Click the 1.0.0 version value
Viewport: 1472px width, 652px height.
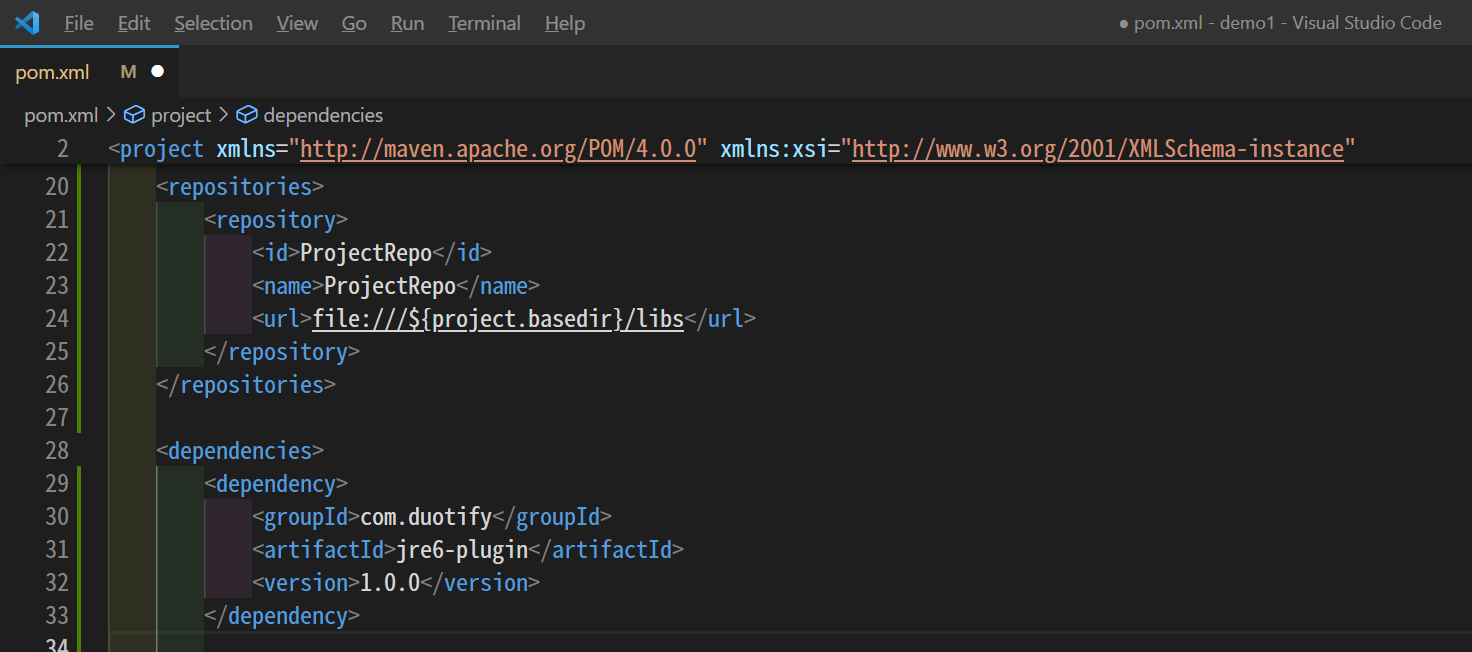390,583
